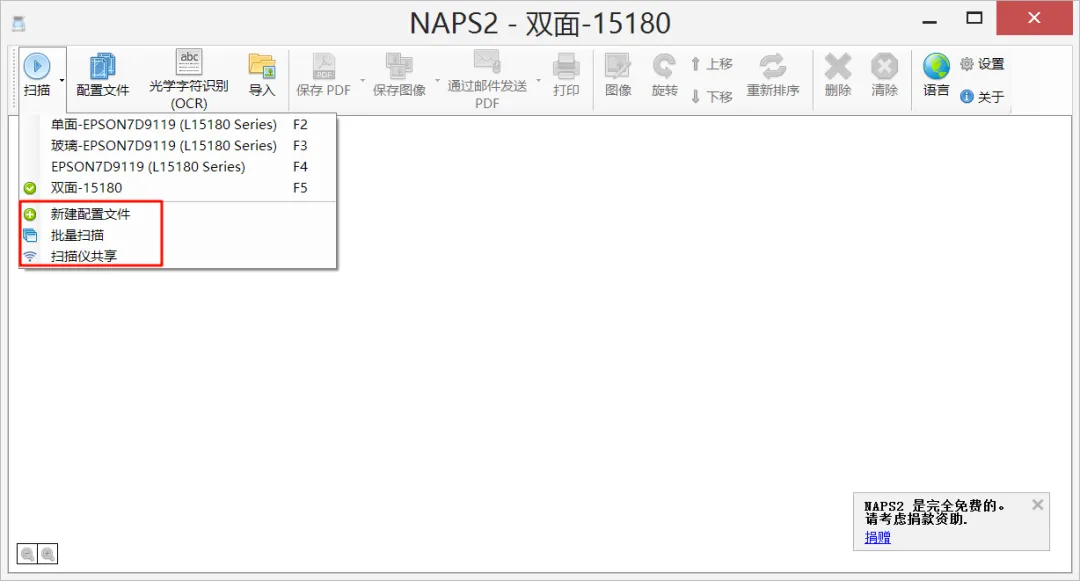1080x581 pixels.
Task: Click the Donate (捐赠) link
Action: point(878,538)
